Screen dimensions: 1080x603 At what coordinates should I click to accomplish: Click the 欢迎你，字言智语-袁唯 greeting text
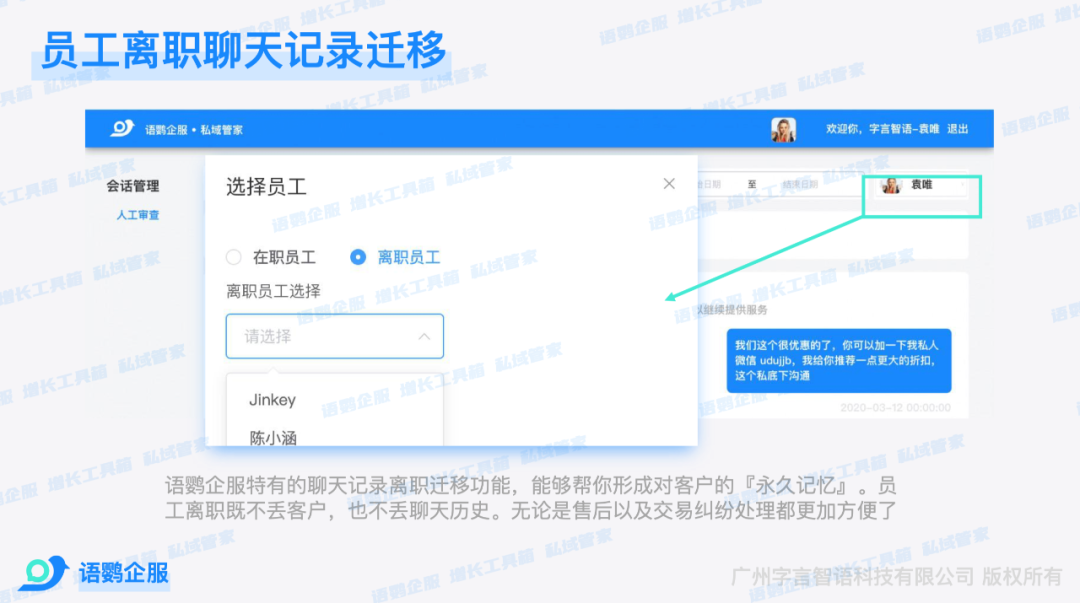[x=882, y=130]
